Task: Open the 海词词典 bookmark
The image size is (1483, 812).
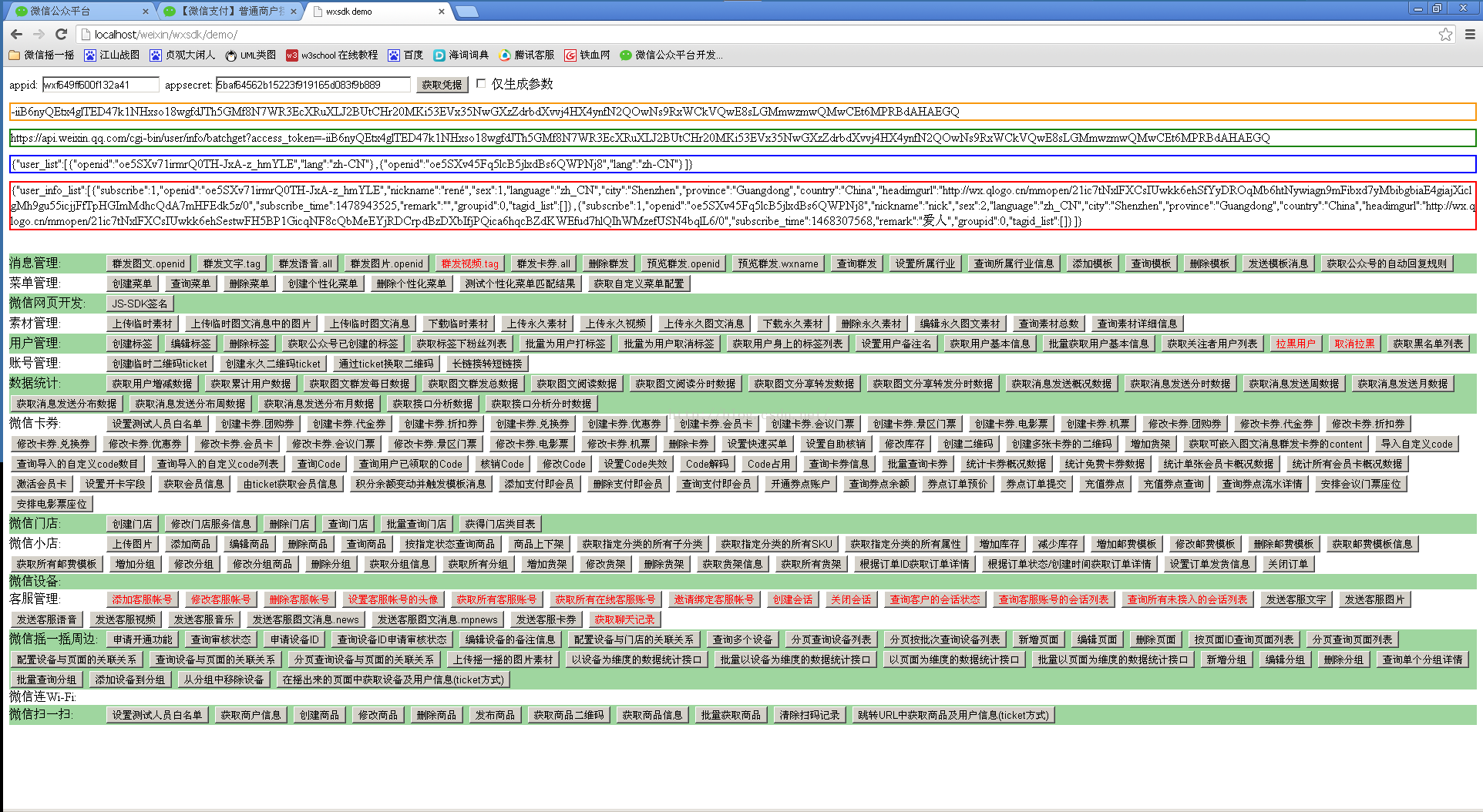Action: [x=461, y=55]
